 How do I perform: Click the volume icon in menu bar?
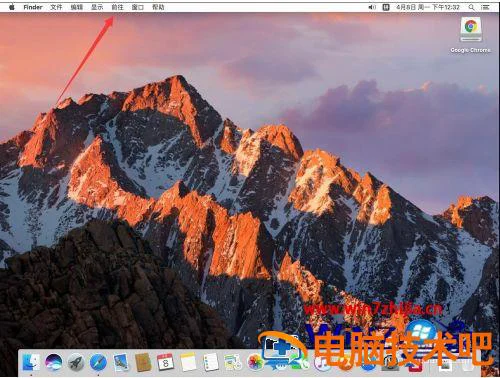coord(372,7)
